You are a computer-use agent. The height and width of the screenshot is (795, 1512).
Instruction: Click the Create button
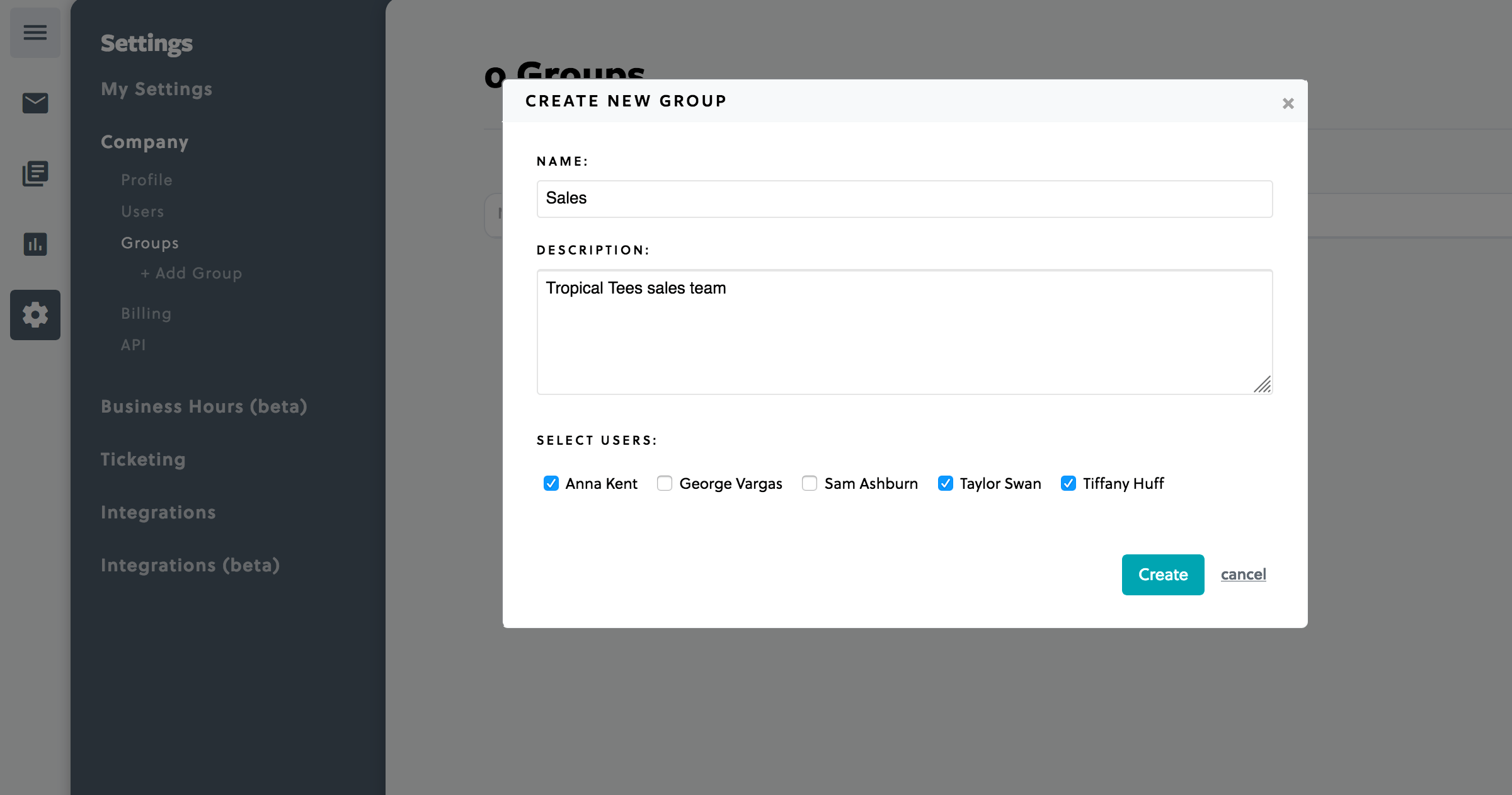(1162, 575)
